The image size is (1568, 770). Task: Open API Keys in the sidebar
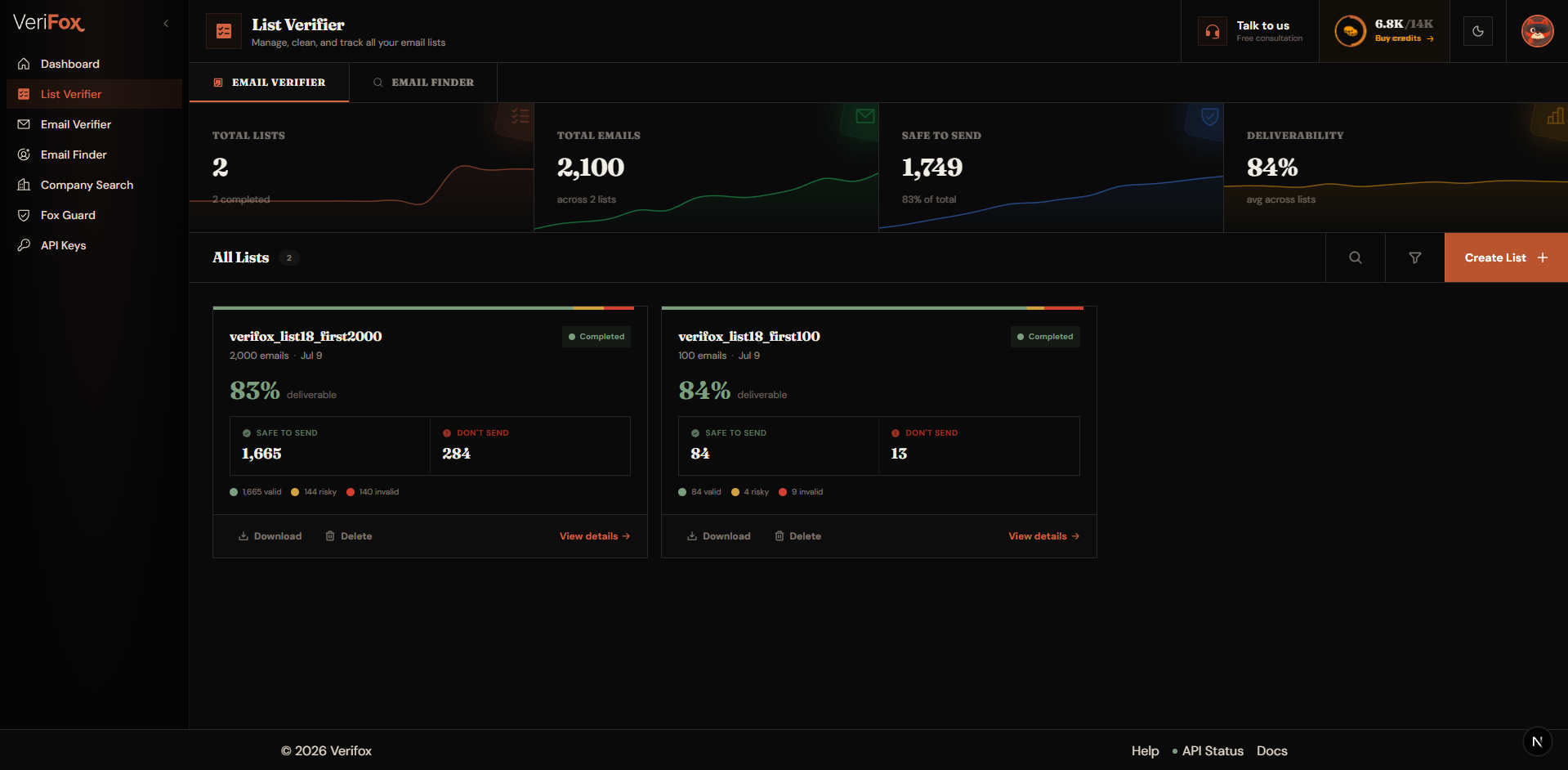click(94, 245)
